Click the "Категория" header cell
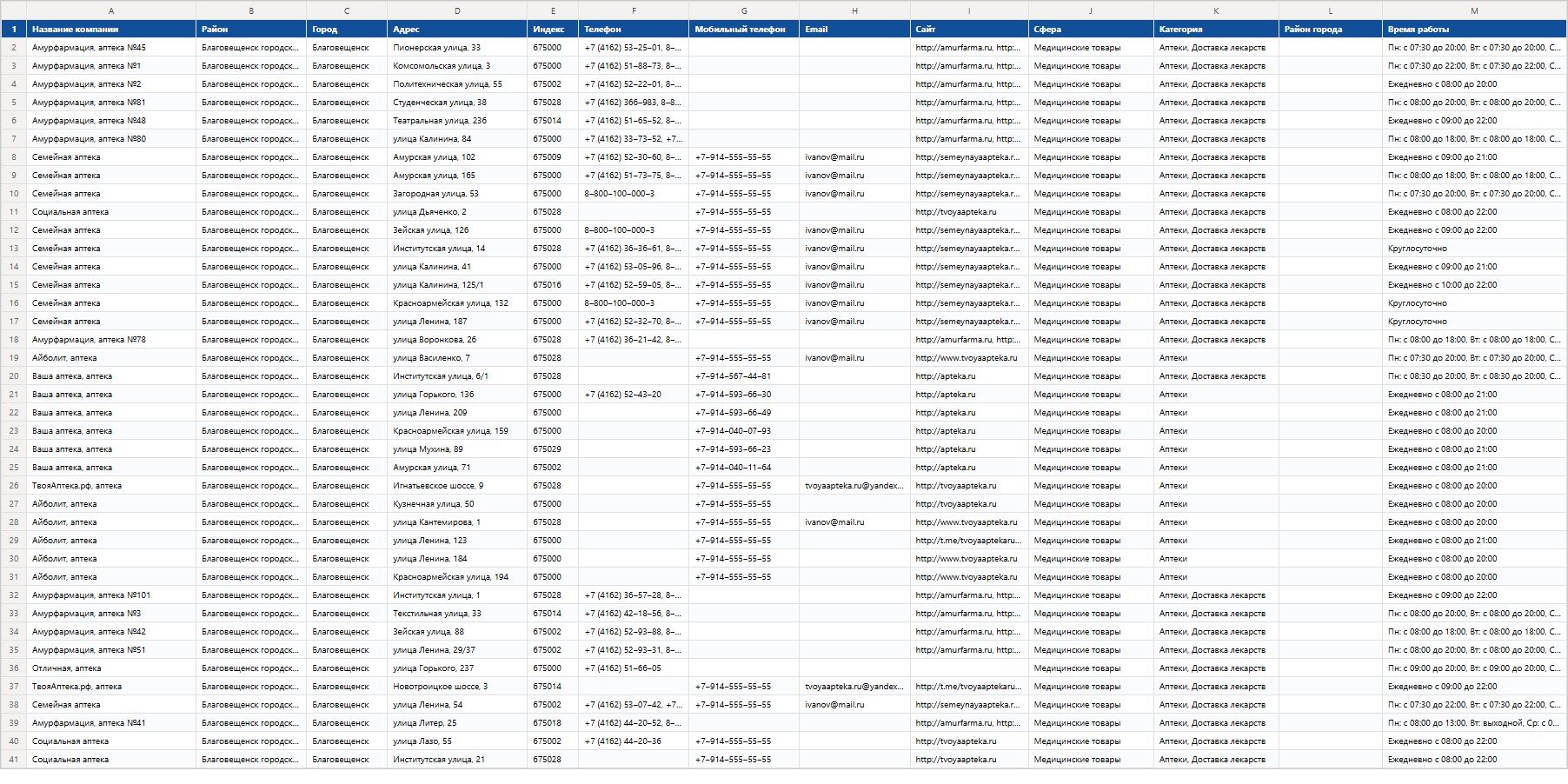Screen dimensions: 1568x784 [x=1216, y=29]
